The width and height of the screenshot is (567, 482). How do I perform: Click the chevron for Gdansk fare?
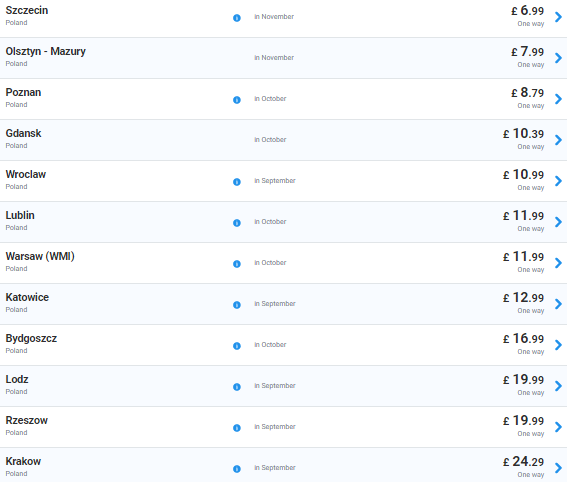point(558,140)
